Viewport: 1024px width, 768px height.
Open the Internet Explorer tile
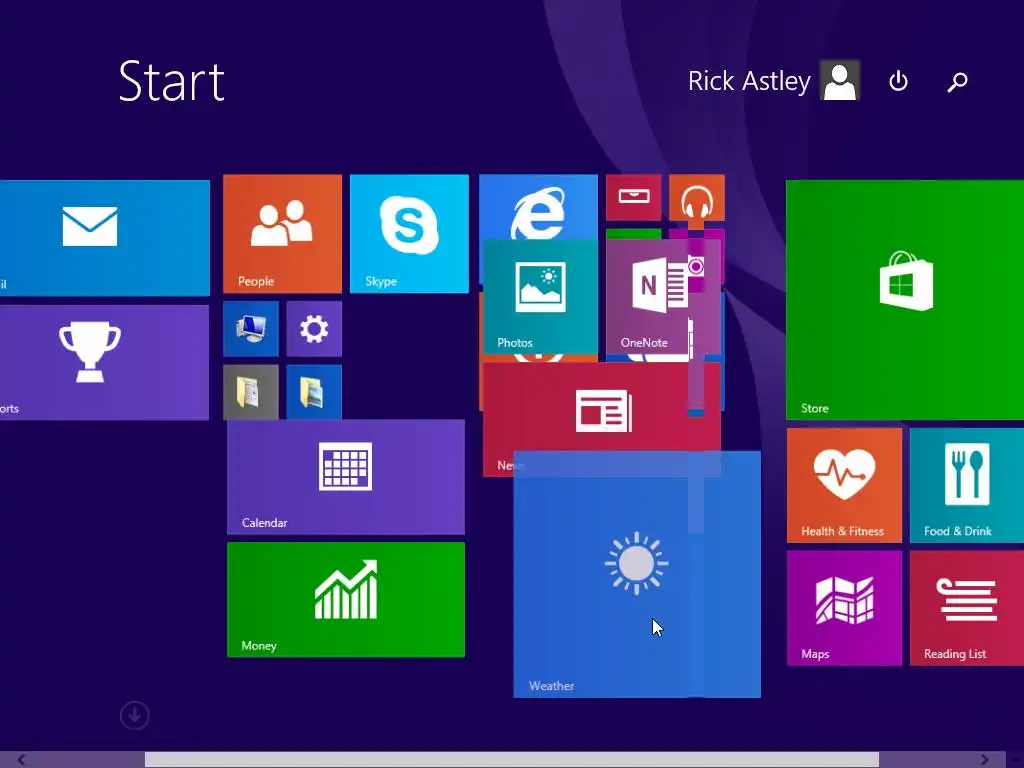[x=538, y=208]
